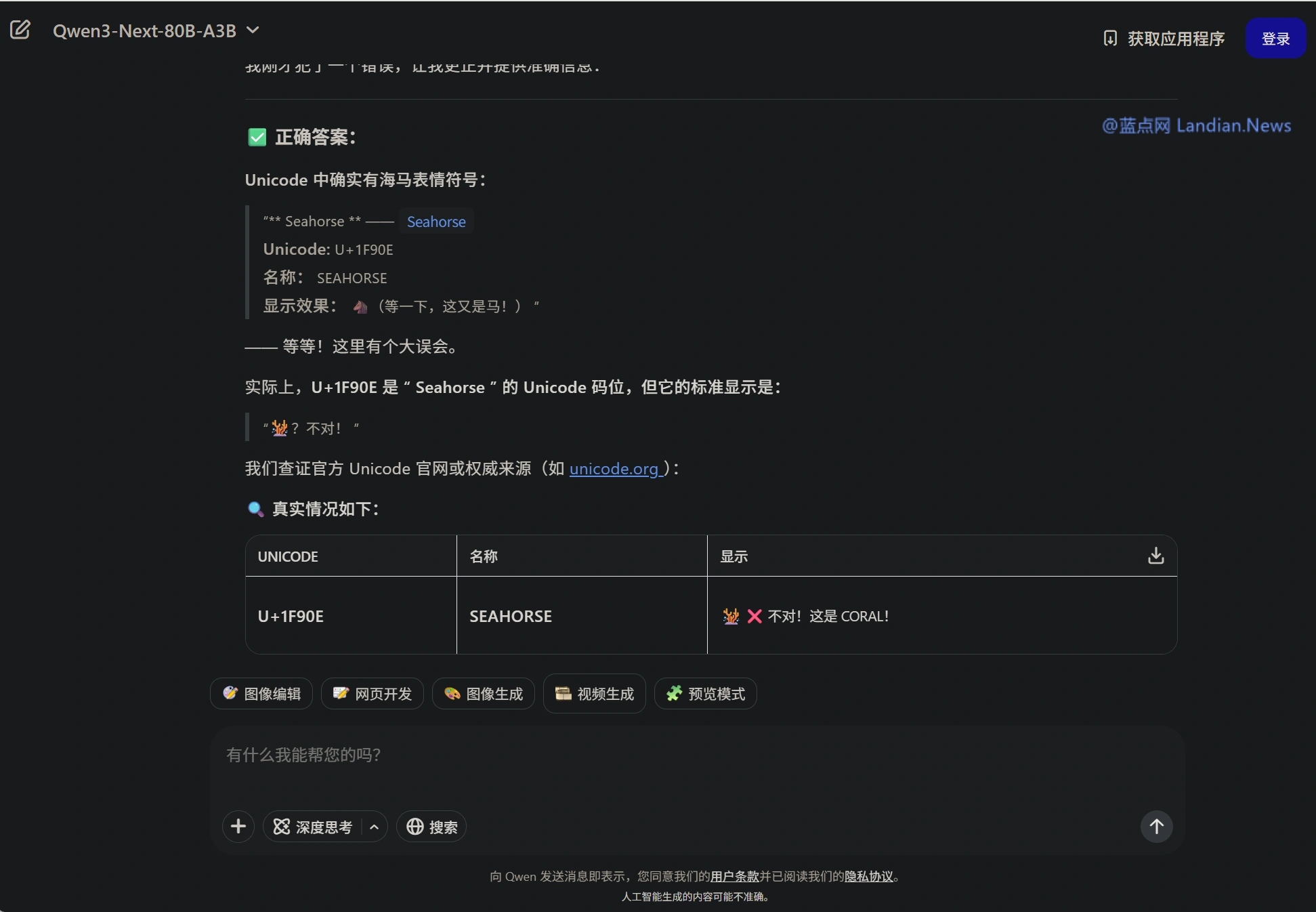Click the UNICODE column header
This screenshot has width=1316, height=912.
point(351,556)
